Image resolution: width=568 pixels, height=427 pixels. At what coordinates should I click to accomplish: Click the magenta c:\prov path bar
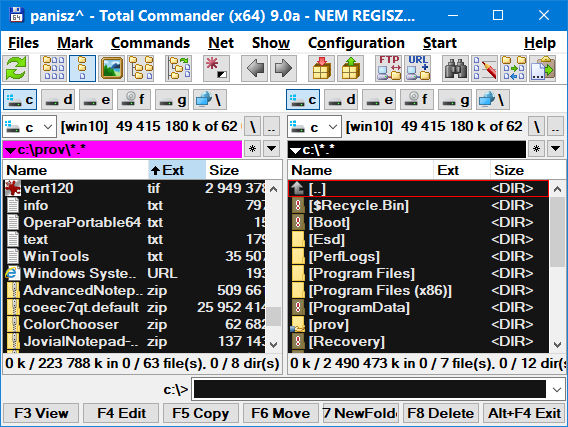(122, 149)
